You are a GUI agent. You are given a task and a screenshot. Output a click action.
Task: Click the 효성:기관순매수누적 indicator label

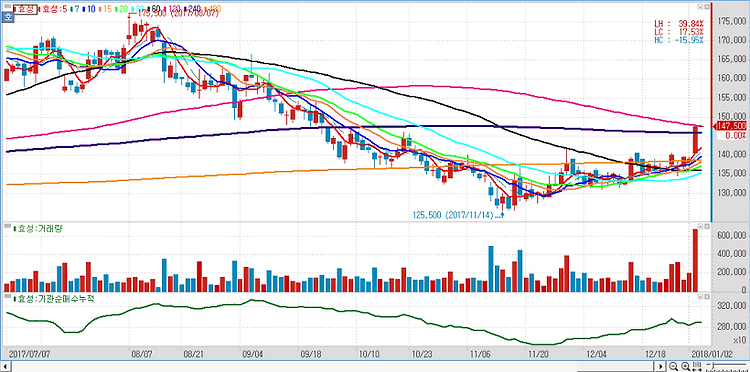coord(54,298)
